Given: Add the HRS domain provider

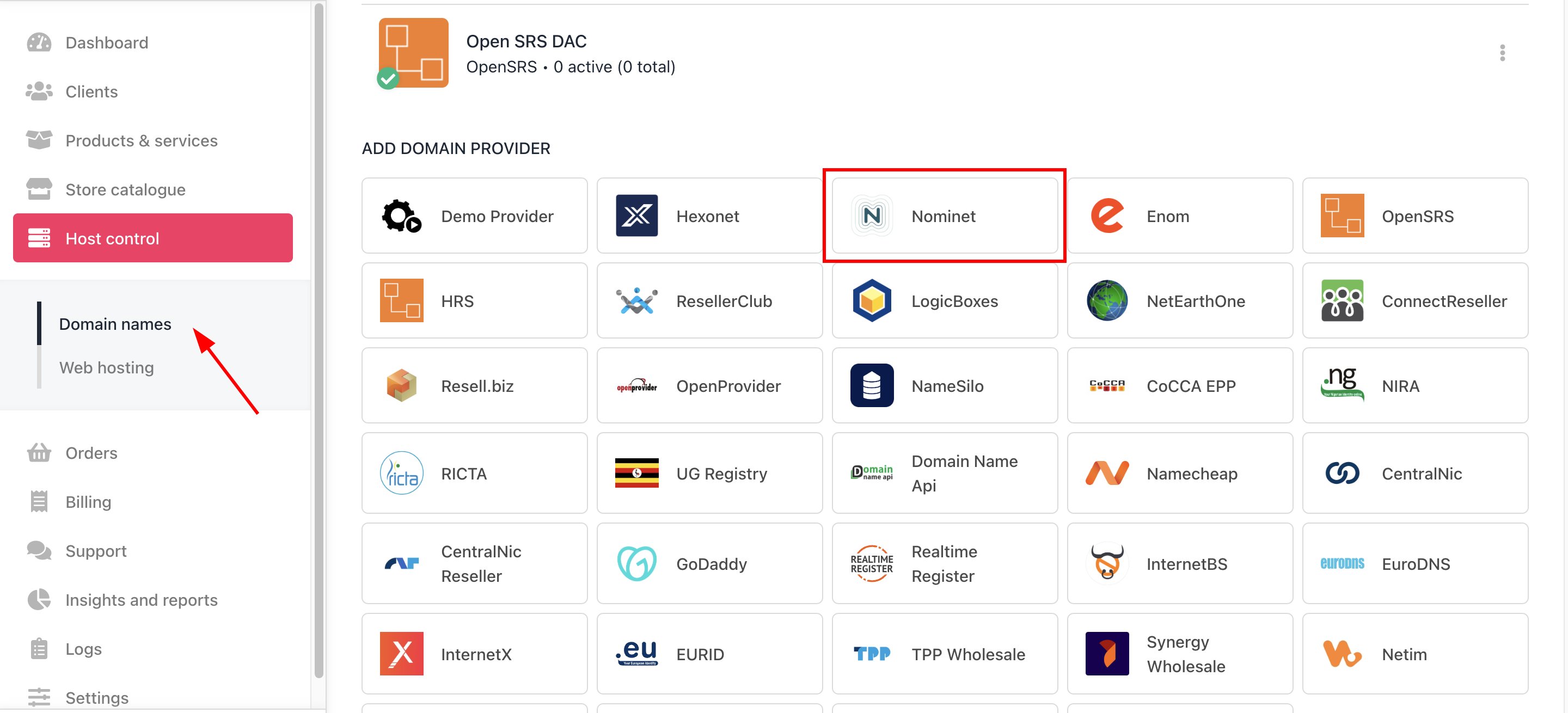Looking at the screenshot, I should (474, 300).
